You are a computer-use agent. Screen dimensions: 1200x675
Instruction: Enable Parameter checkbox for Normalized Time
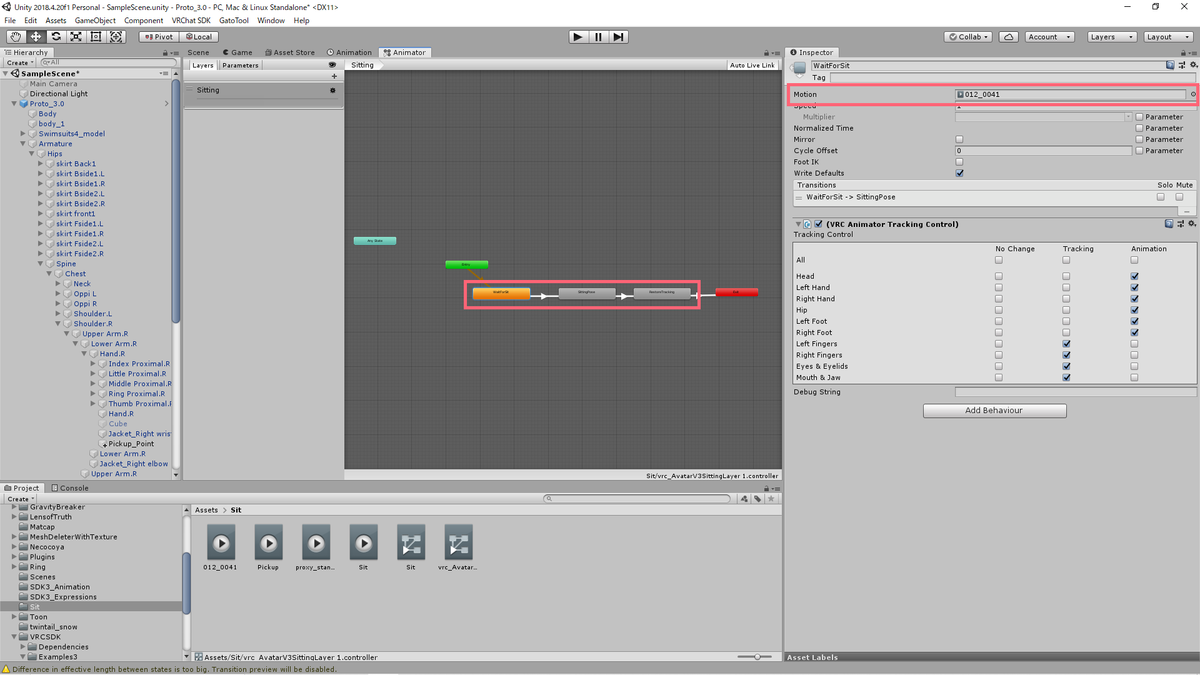(x=1139, y=128)
